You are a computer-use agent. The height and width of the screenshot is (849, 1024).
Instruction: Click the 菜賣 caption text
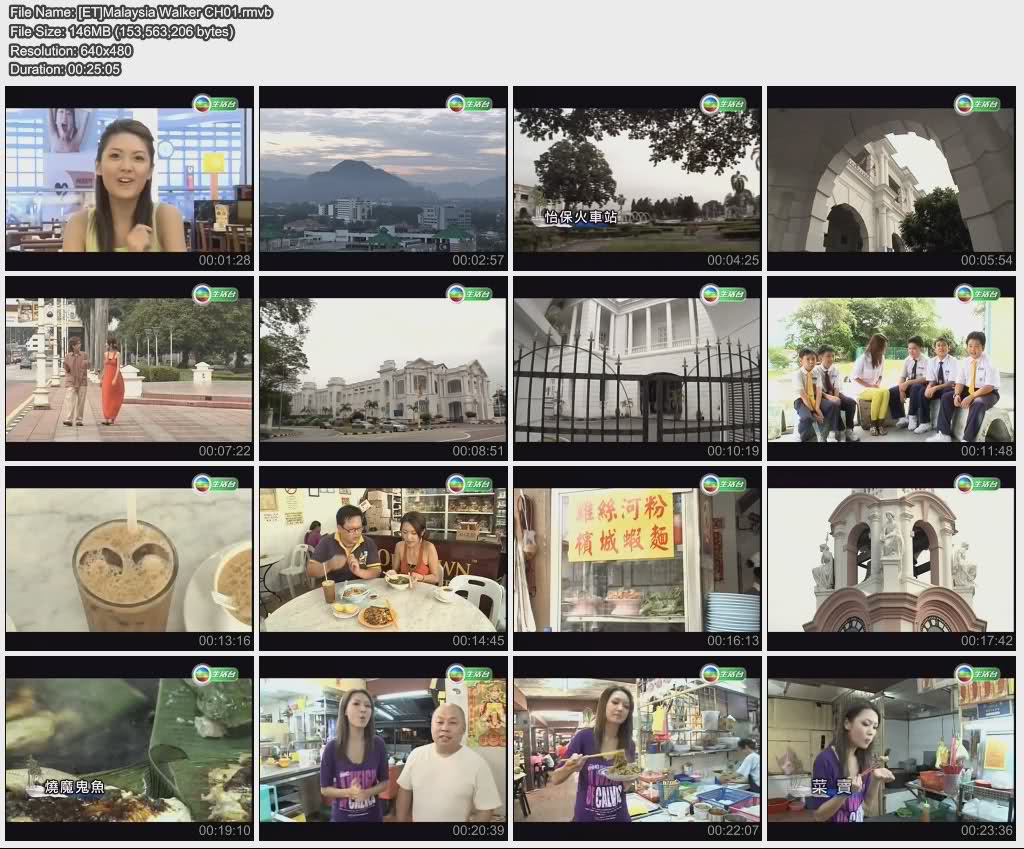831,787
